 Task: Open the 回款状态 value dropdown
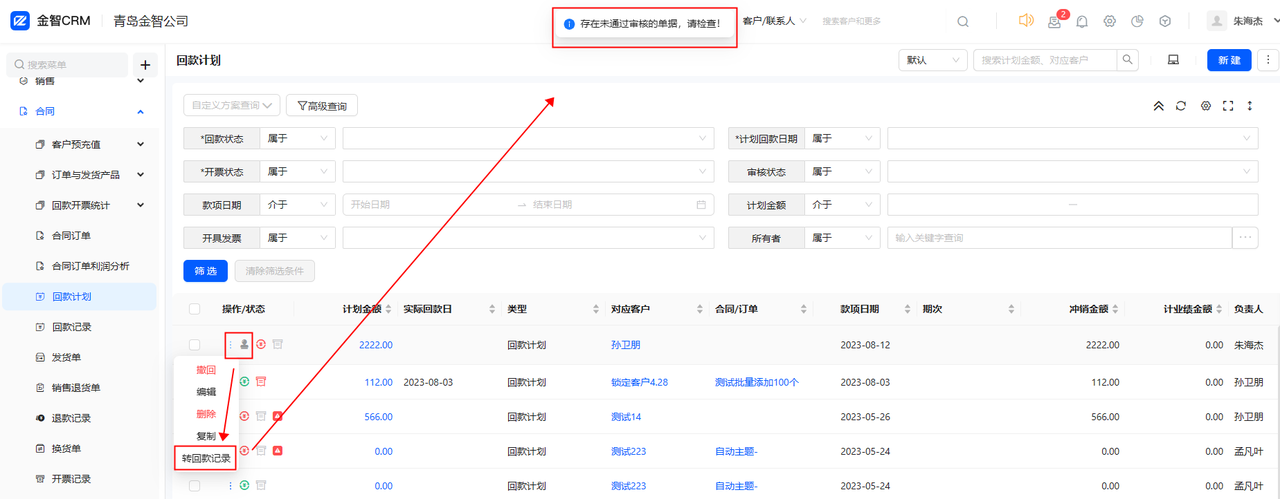click(x=528, y=139)
